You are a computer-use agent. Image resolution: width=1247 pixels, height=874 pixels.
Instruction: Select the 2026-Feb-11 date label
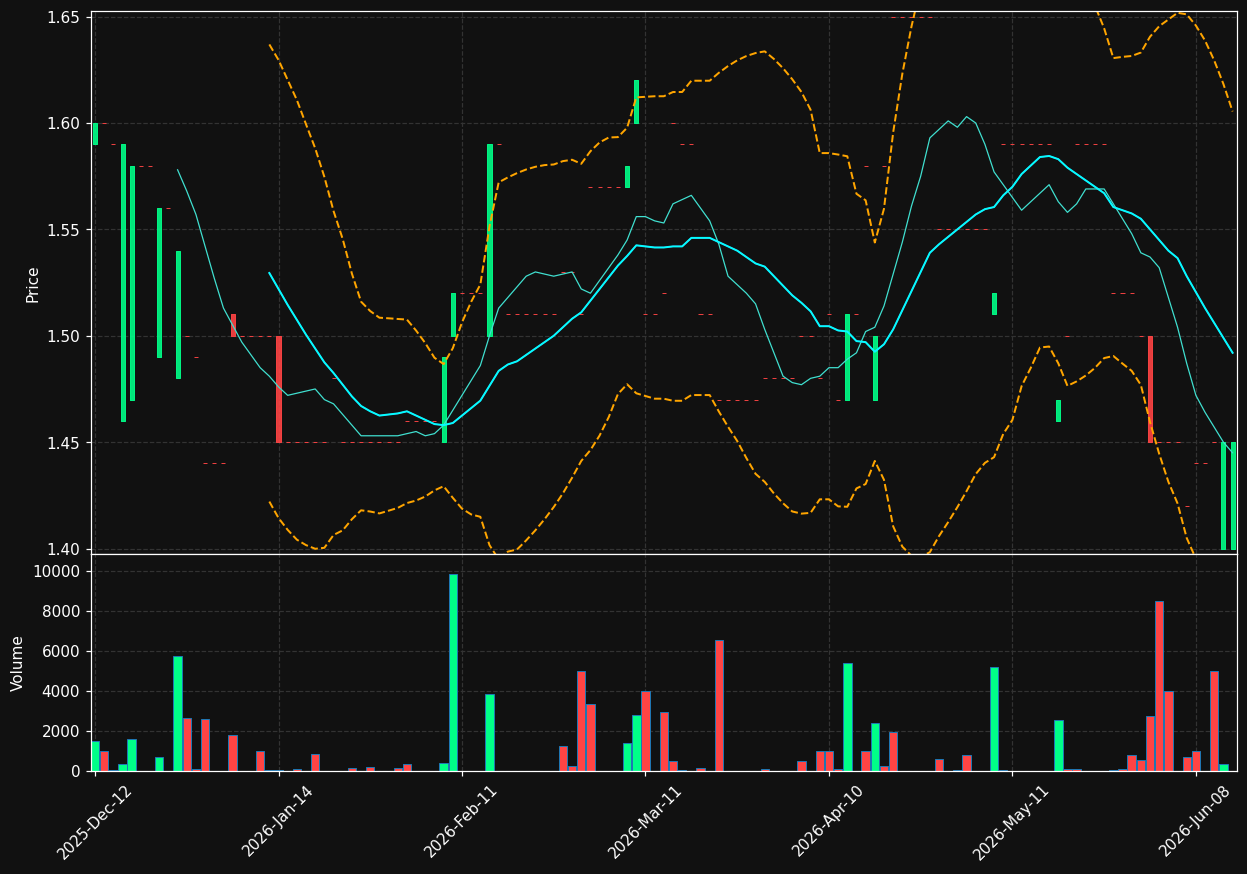[461, 822]
